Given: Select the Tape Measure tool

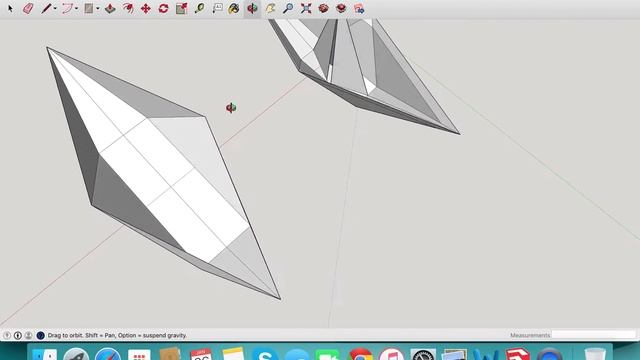Looking at the screenshot, I should 199,8.
